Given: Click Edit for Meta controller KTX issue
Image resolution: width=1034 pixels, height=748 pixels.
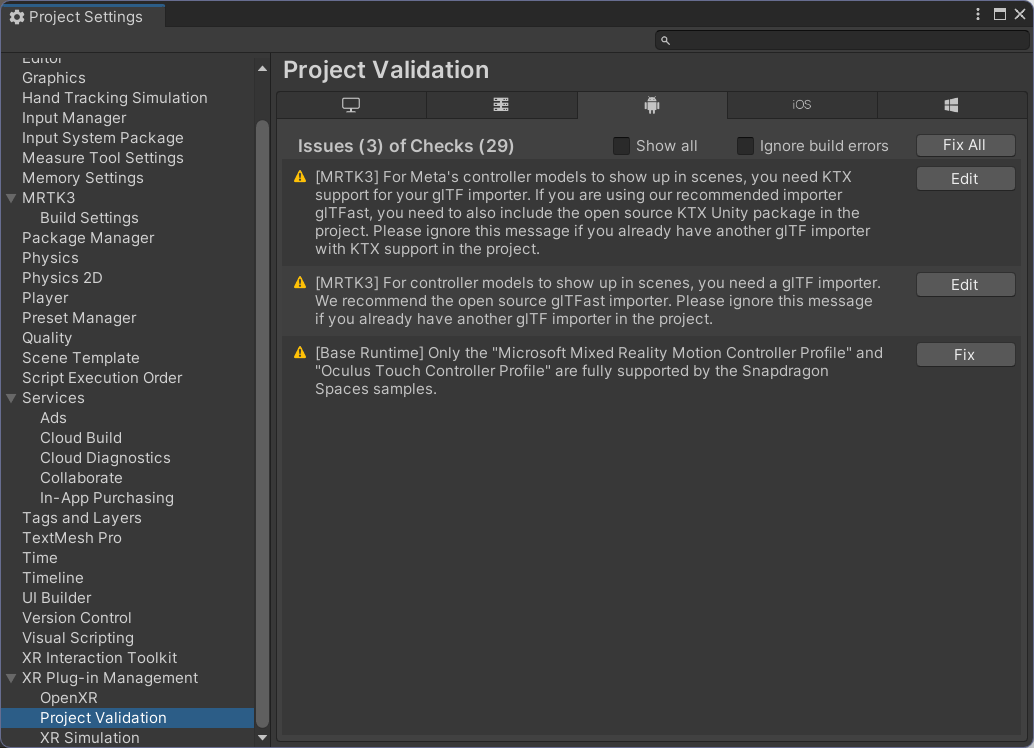Looking at the screenshot, I should [x=965, y=179].
